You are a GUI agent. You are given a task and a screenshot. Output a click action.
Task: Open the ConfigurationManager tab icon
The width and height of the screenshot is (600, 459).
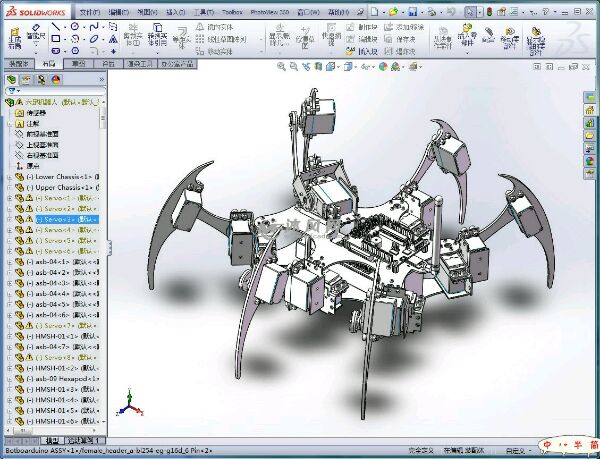click(40, 78)
